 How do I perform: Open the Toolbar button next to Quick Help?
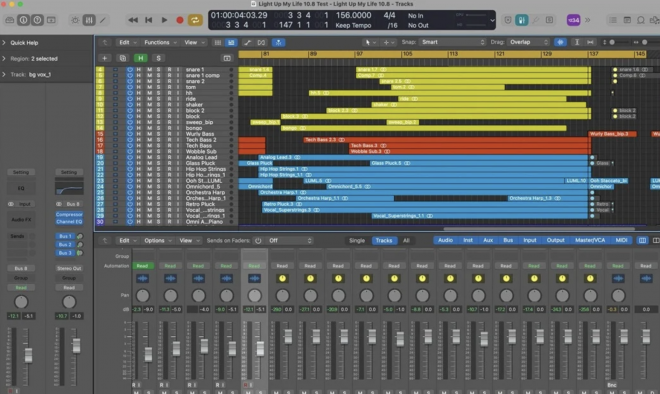point(51,20)
